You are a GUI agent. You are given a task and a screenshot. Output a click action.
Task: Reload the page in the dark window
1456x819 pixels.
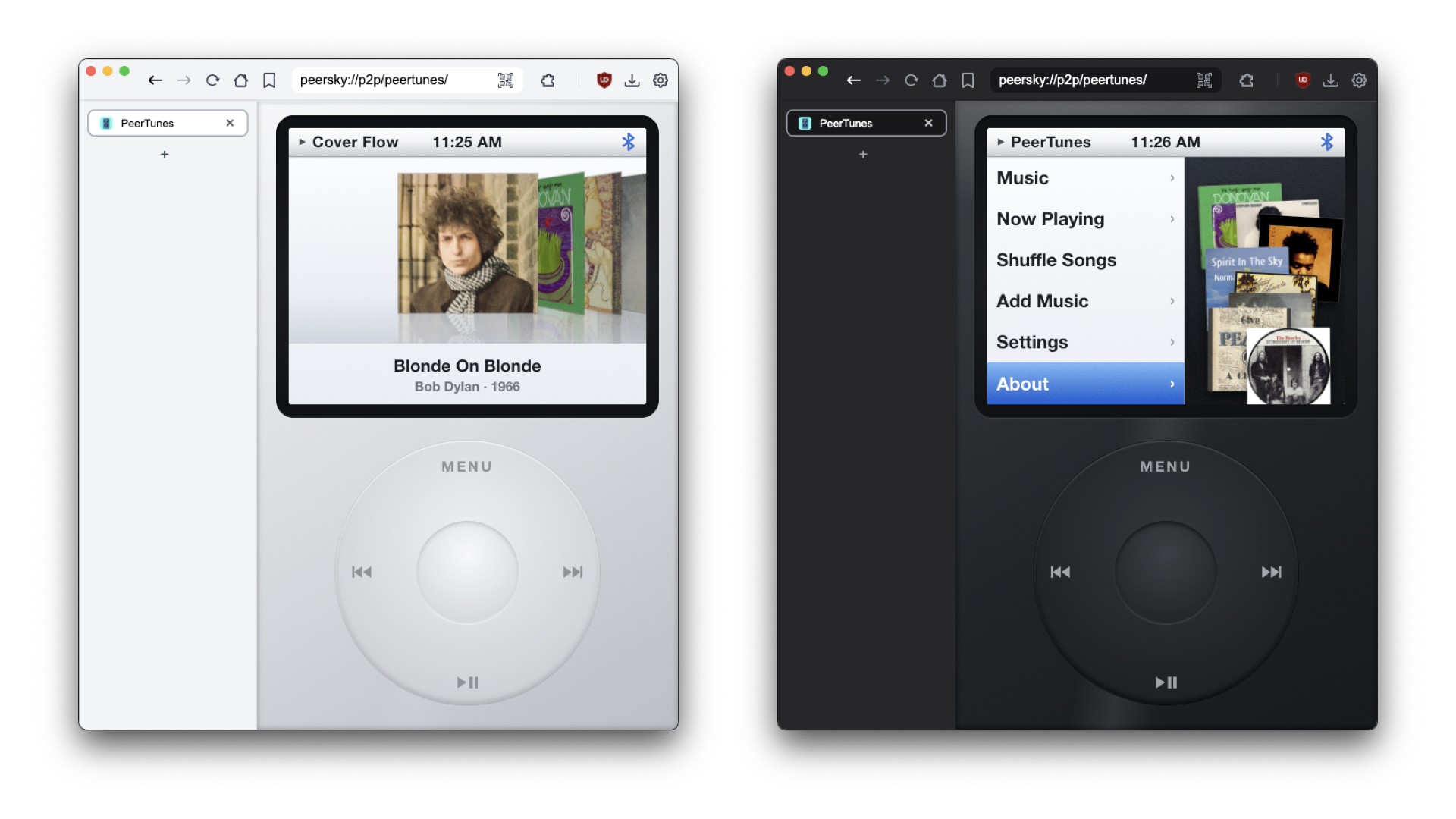coord(912,80)
